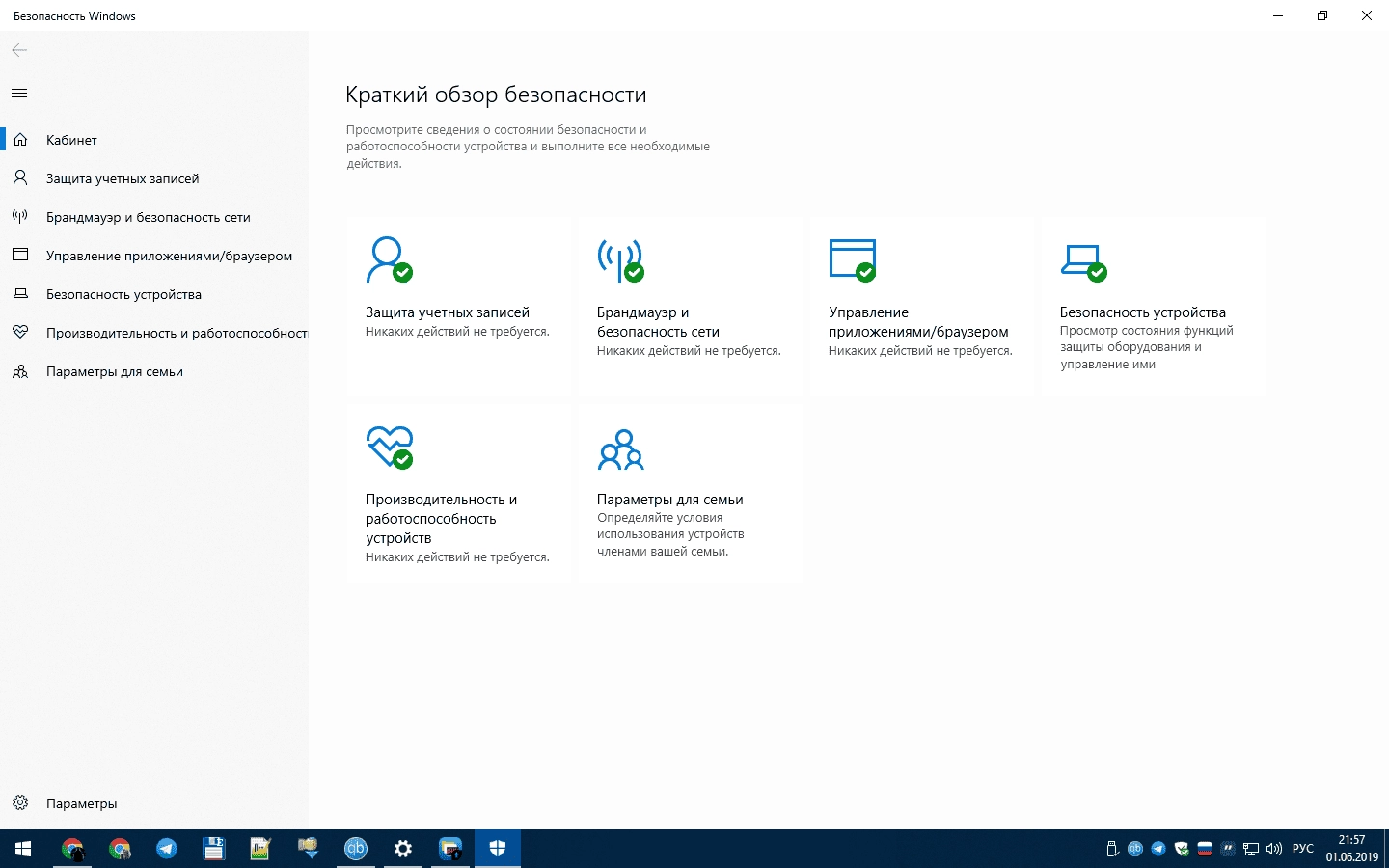Open Settings gear in the taskbar
Image resolution: width=1389 pixels, height=868 pixels.
pos(403,849)
